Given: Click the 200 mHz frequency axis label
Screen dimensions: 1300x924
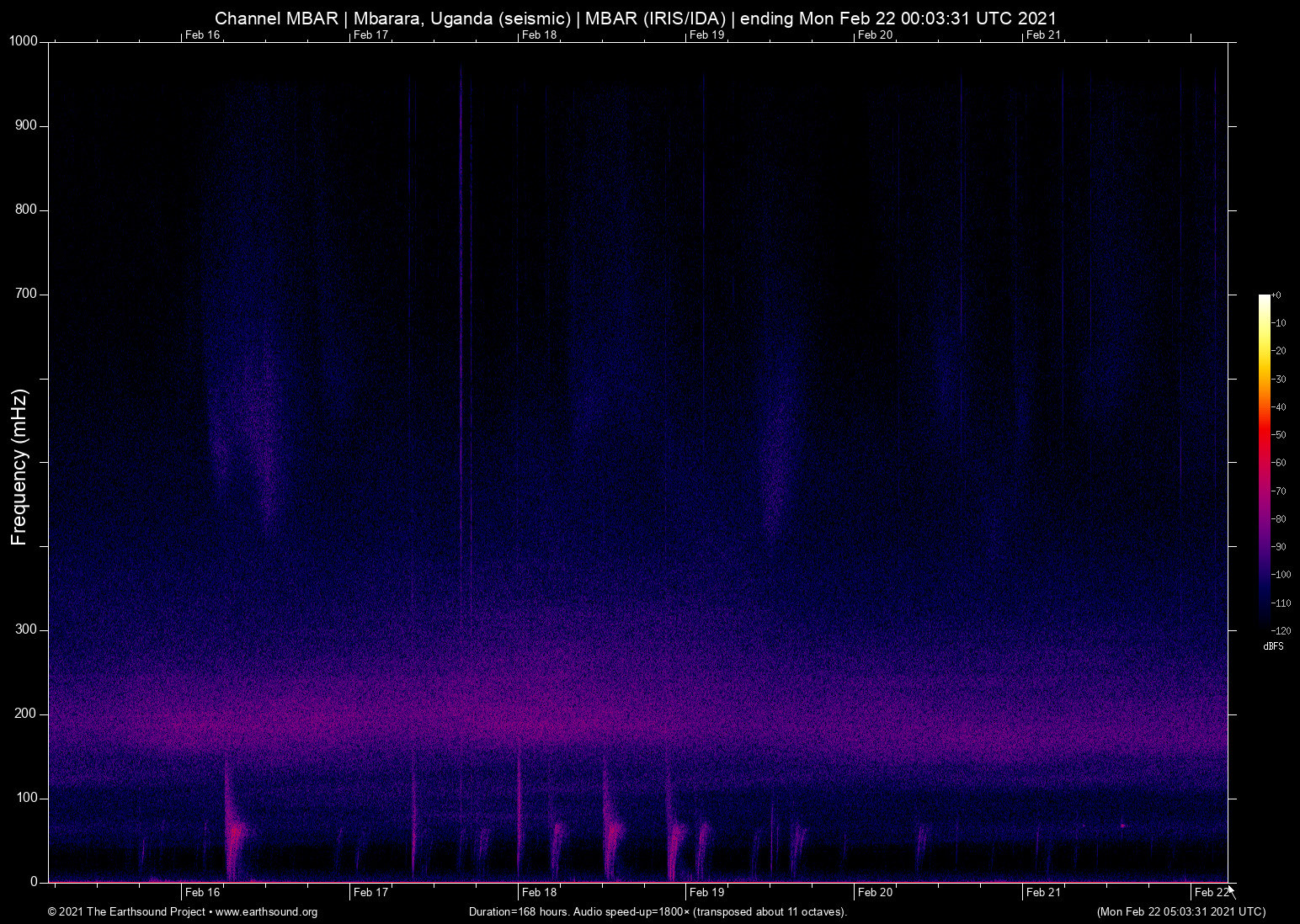Looking at the screenshot, I should coord(26,714).
